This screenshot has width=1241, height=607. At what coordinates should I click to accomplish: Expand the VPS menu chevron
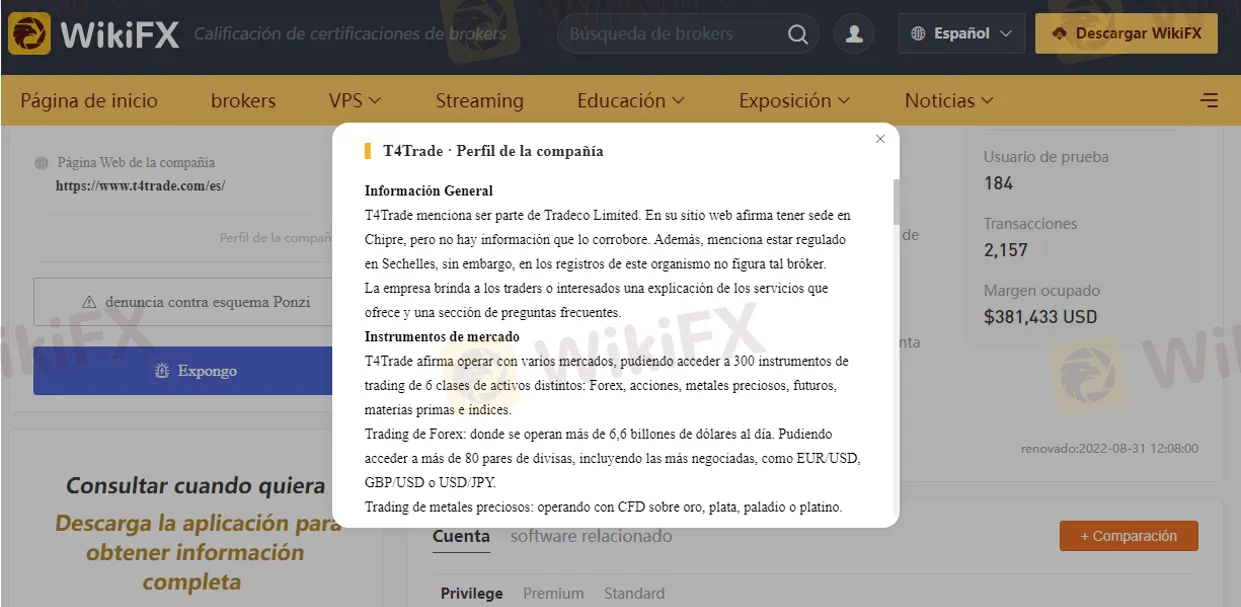pos(375,100)
